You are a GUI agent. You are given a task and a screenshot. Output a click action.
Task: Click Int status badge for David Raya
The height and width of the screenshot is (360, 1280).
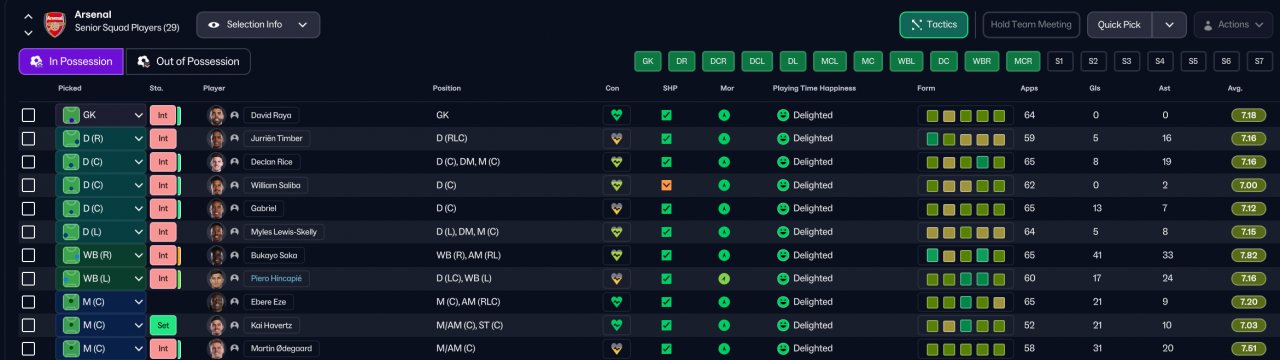(162, 115)
